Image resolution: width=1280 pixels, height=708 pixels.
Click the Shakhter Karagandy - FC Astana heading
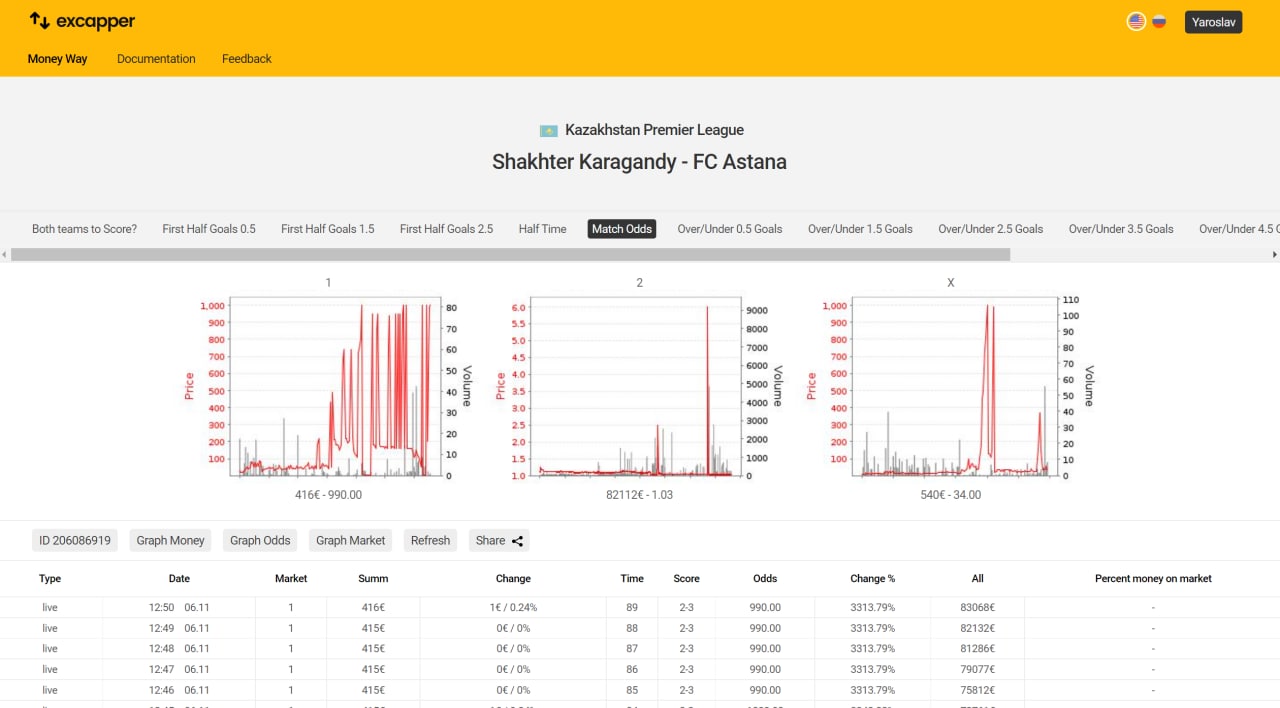(x=639, y=162)
